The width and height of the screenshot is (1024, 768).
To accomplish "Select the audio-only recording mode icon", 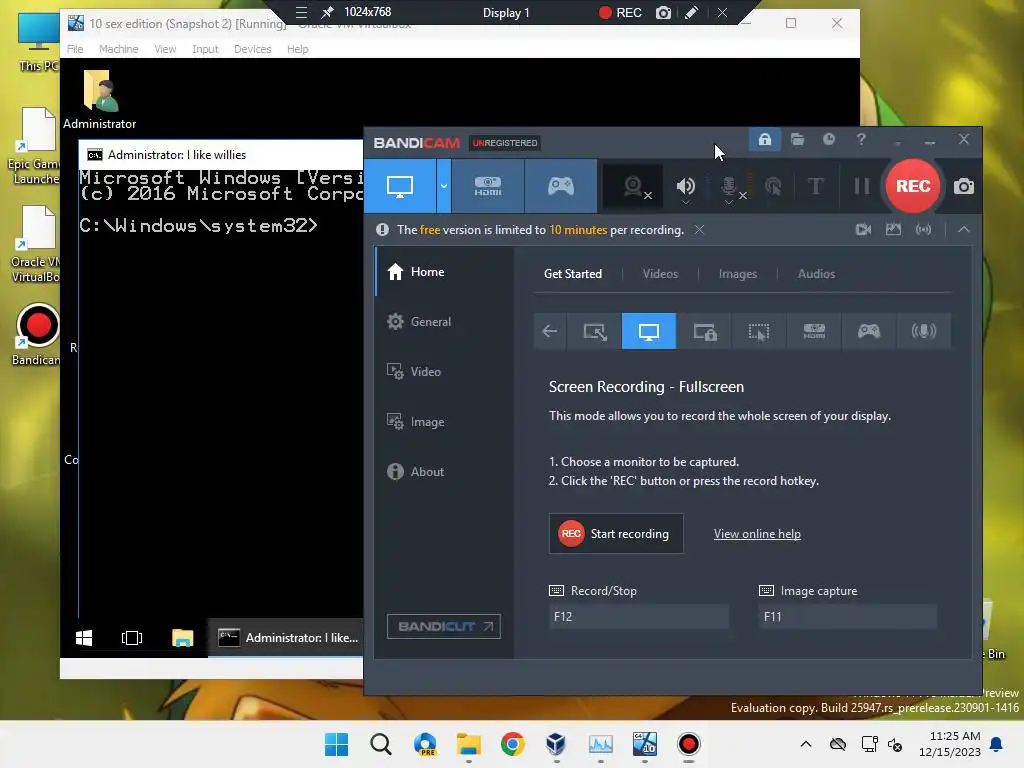I will 923,331.
